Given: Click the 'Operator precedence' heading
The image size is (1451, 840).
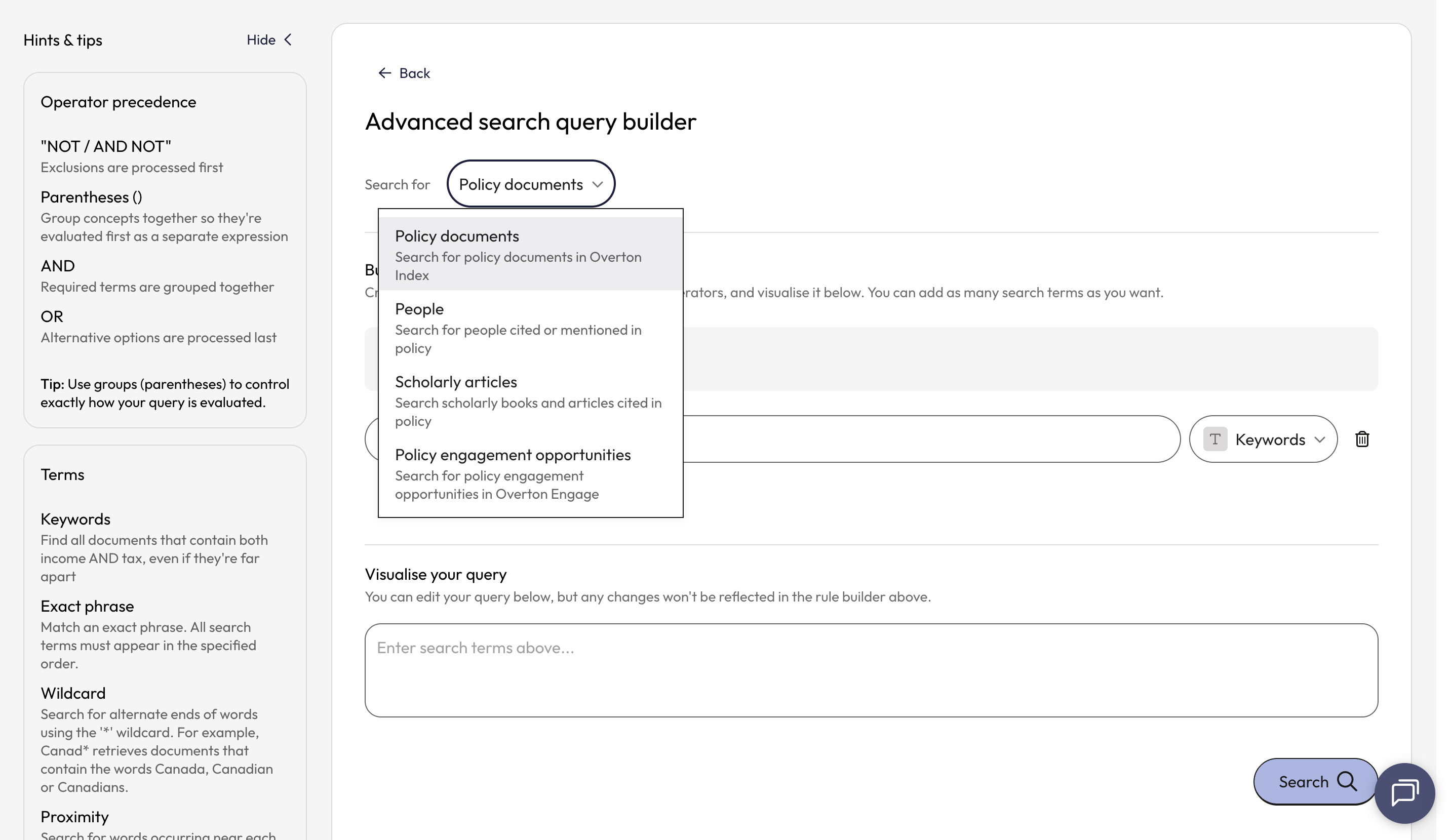Looking at the screenshot, I should 118,102.
